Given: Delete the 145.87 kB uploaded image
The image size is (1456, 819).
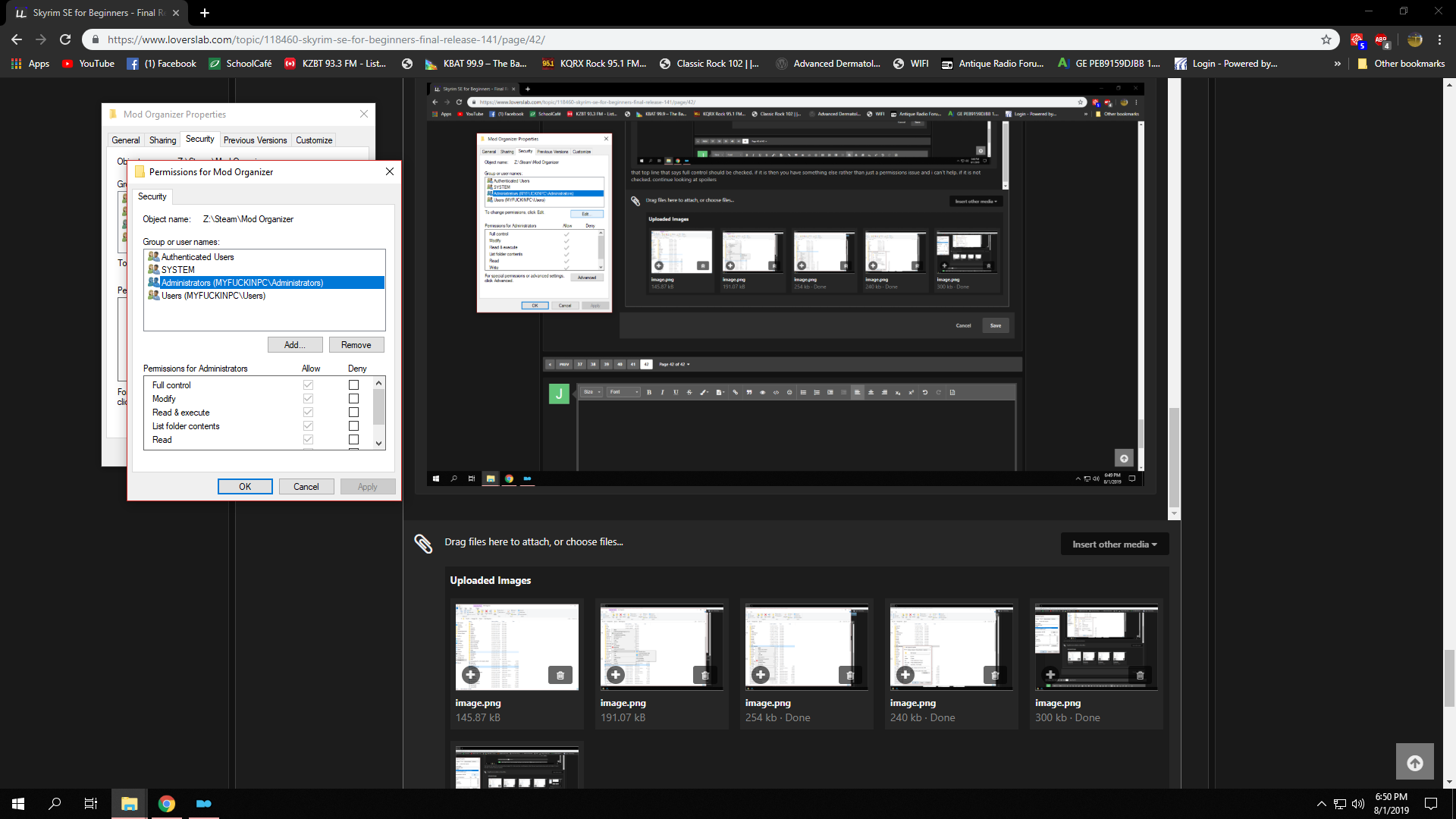Looking at the screenshot, I should pos(560,675).
